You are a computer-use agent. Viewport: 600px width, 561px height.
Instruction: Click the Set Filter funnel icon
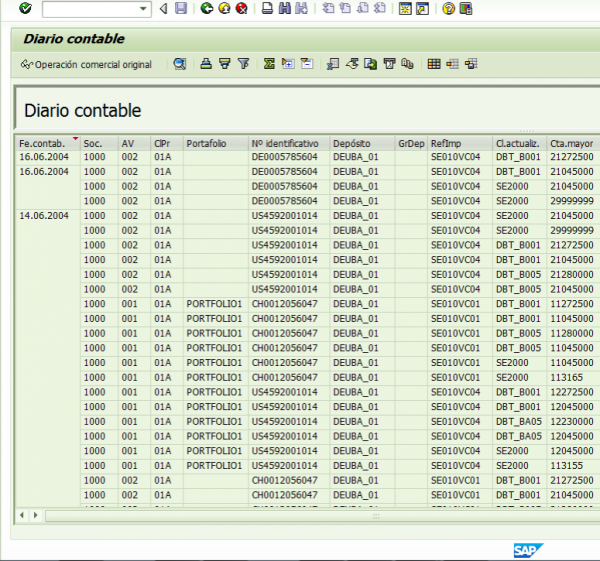[243, 64]
